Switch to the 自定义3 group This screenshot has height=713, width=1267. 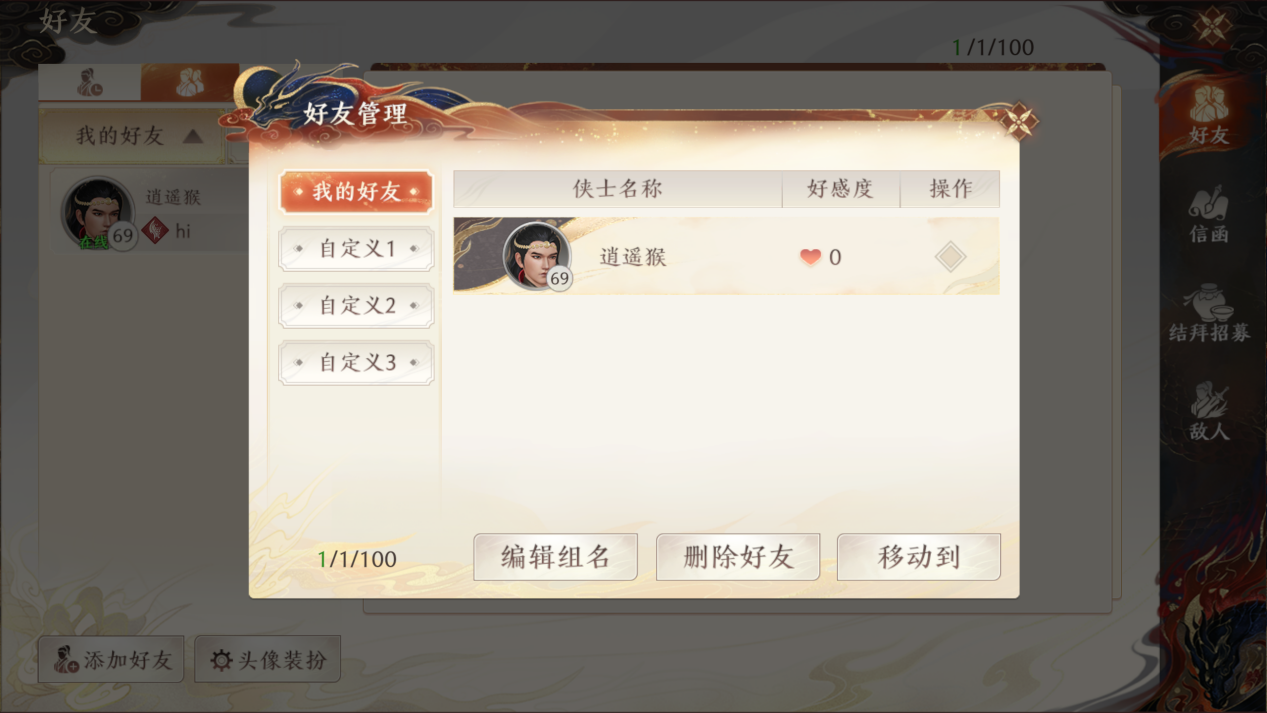pyautogui.click(x=356, y=363)
